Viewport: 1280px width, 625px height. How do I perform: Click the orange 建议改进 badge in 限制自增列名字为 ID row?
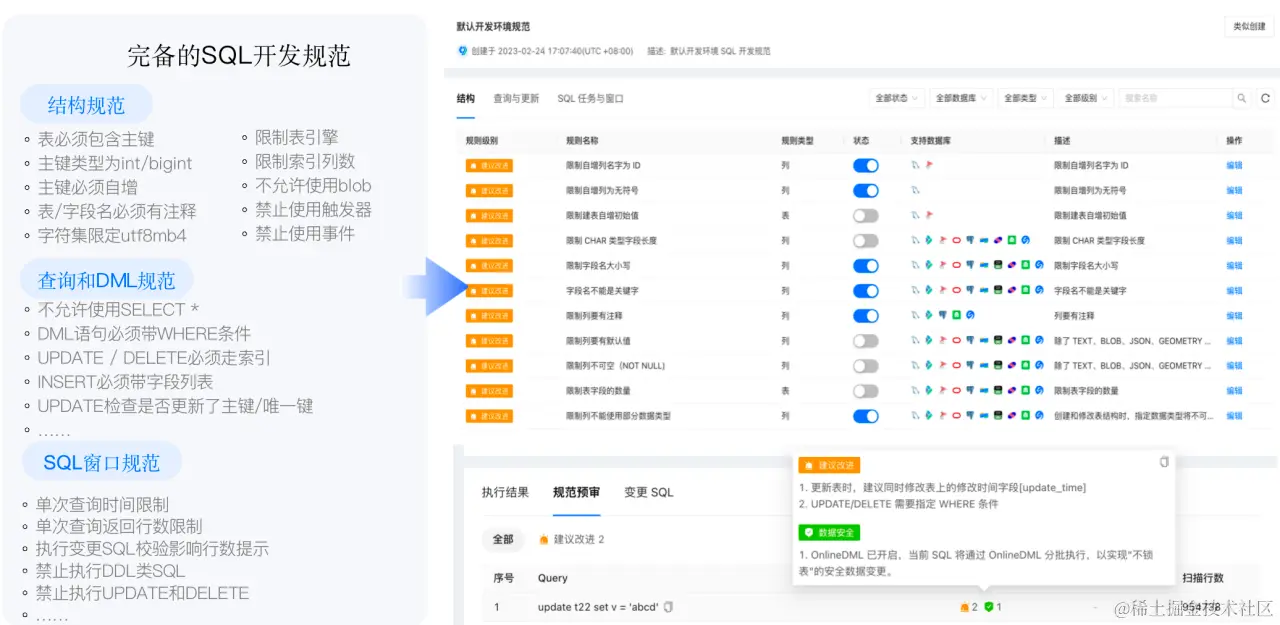[489, 165]
